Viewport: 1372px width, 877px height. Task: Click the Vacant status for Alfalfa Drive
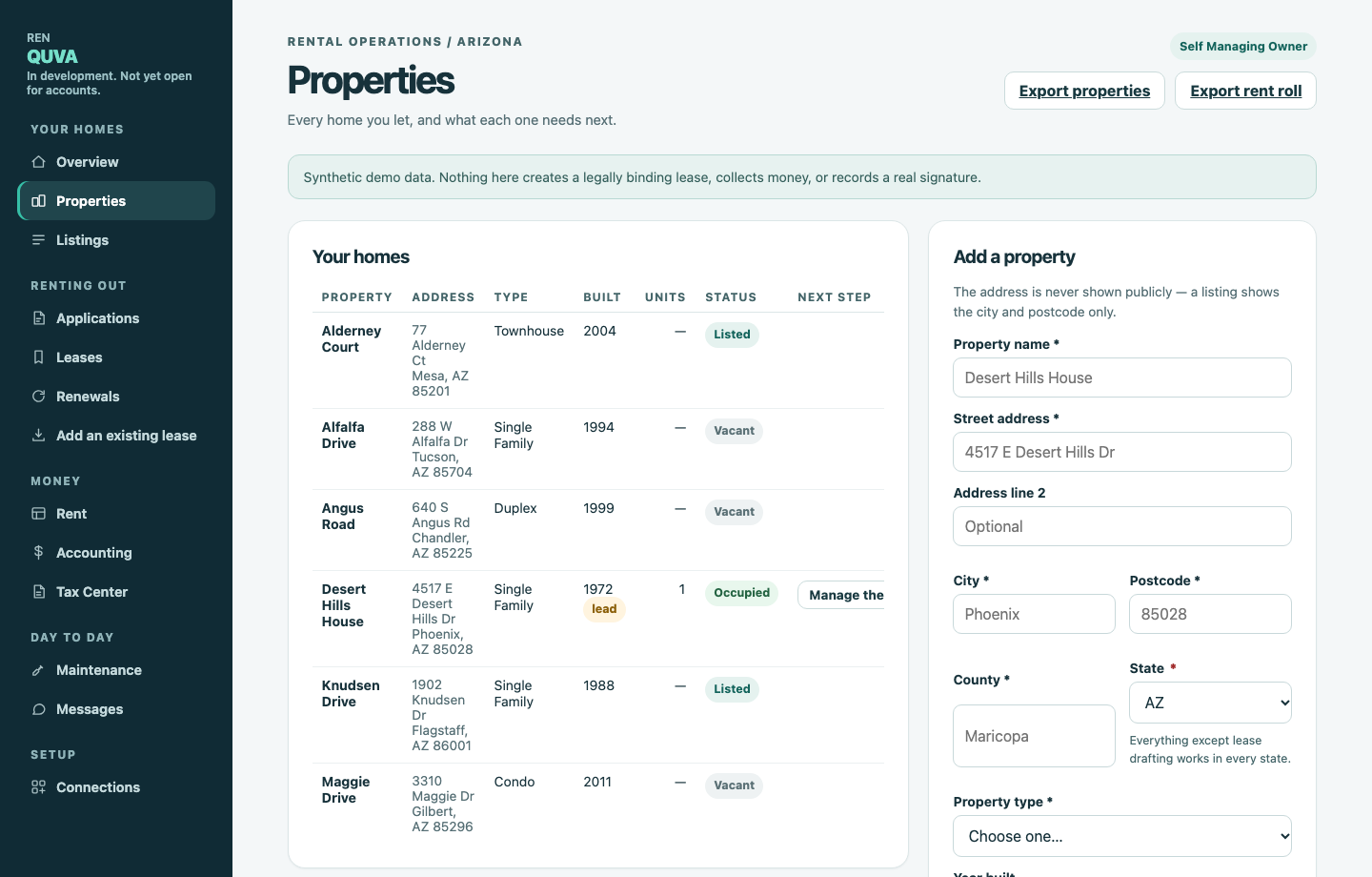point(734,431)
